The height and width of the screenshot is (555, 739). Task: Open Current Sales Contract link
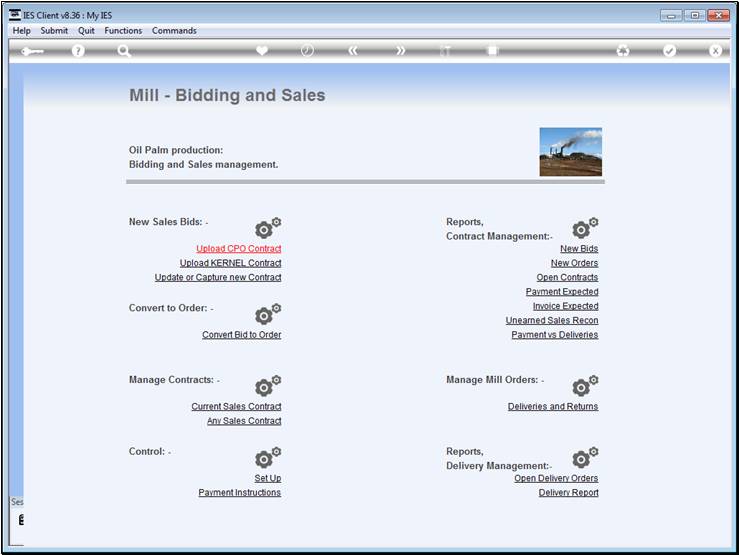236,407
